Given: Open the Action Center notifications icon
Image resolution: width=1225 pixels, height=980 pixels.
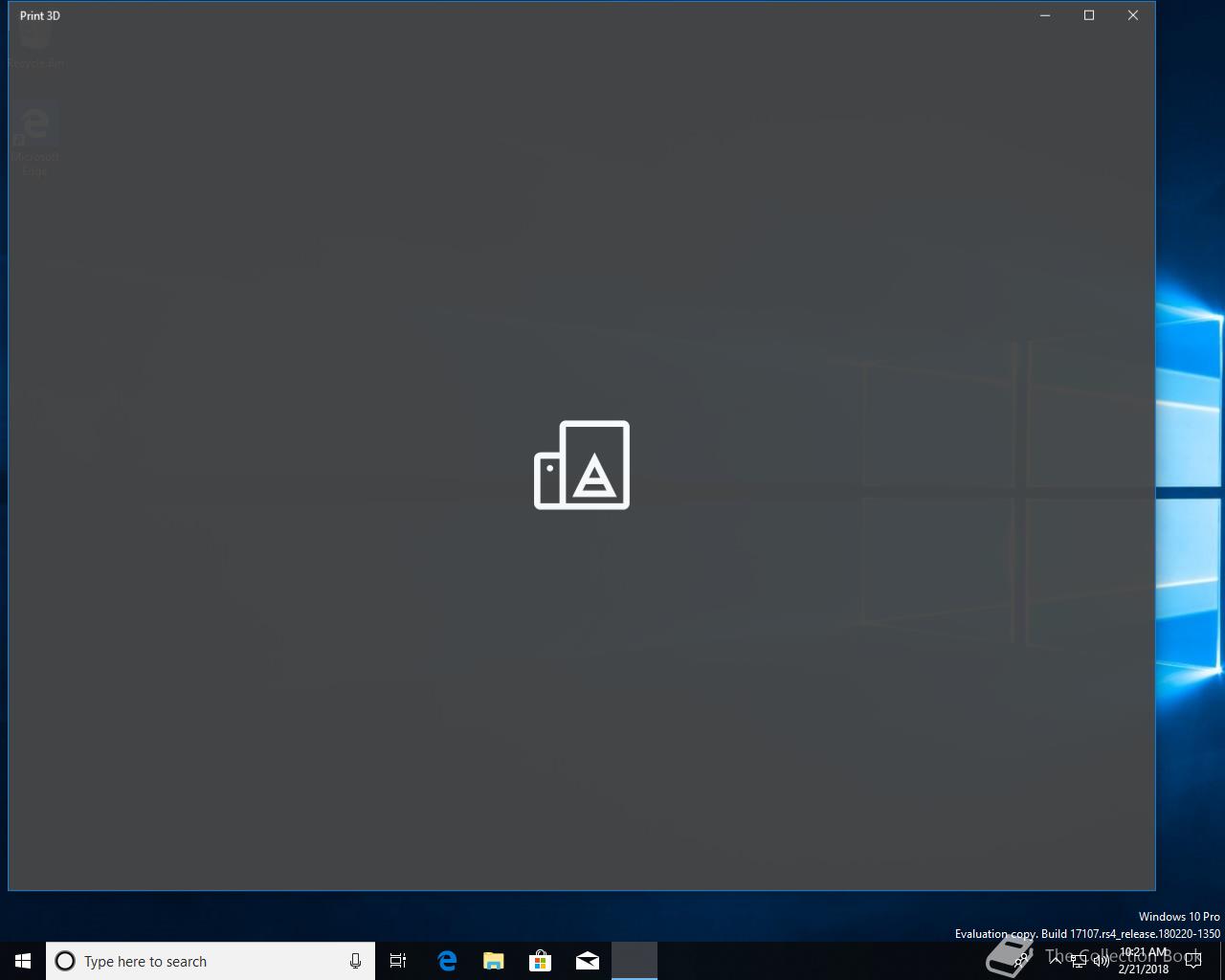Looking at the screenshot, I should tap(1193, 961).
